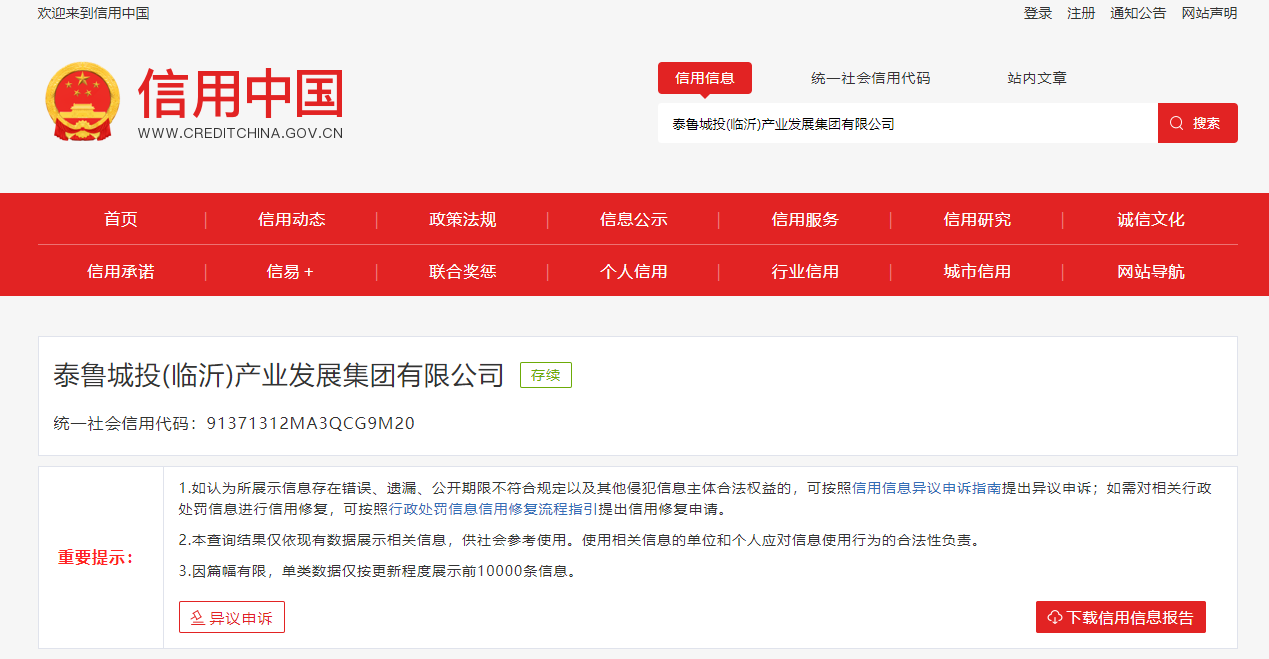Open 信用承诺 navigation item
Viewport: 1269px width, 659px height.
121,271
